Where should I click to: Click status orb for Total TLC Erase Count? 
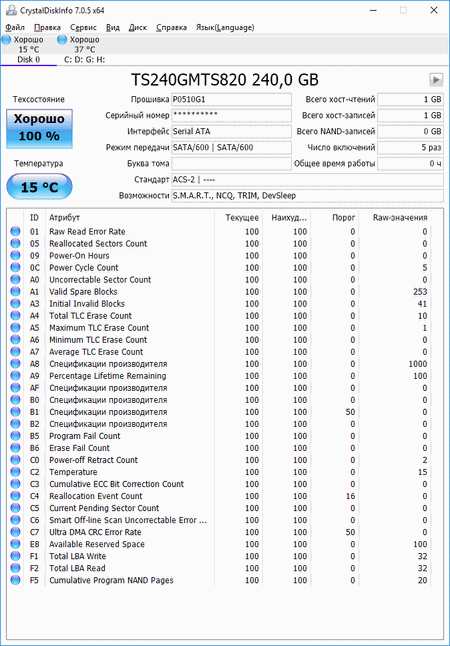[15, 316]
